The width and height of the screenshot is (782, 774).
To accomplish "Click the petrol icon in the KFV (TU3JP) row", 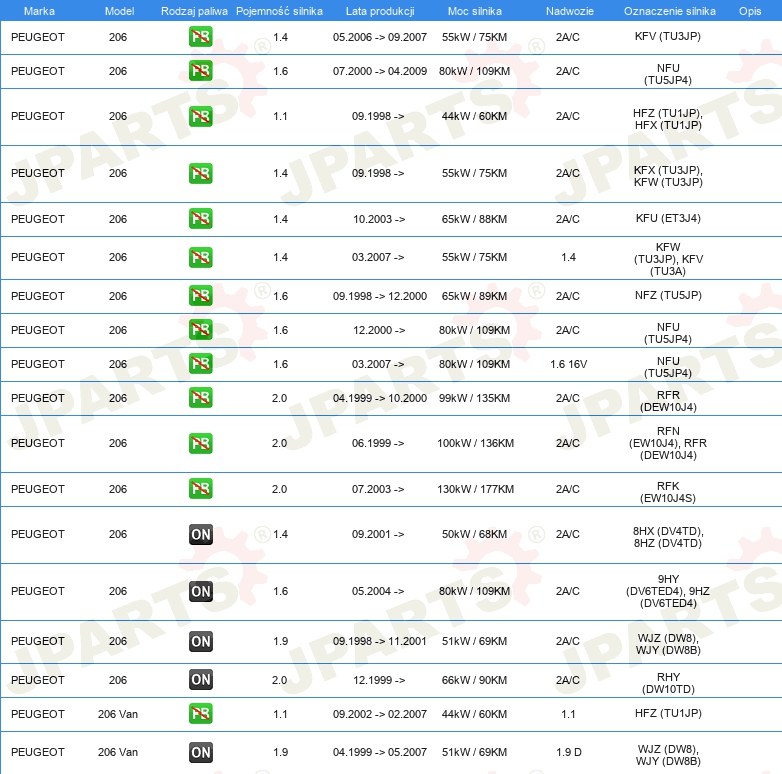I will coord(200,37).
